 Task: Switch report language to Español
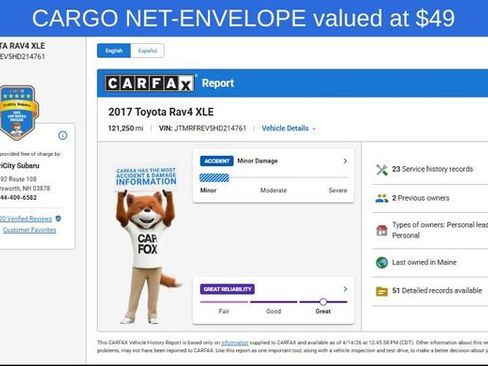pyautogui.click(x=147, y=51)
